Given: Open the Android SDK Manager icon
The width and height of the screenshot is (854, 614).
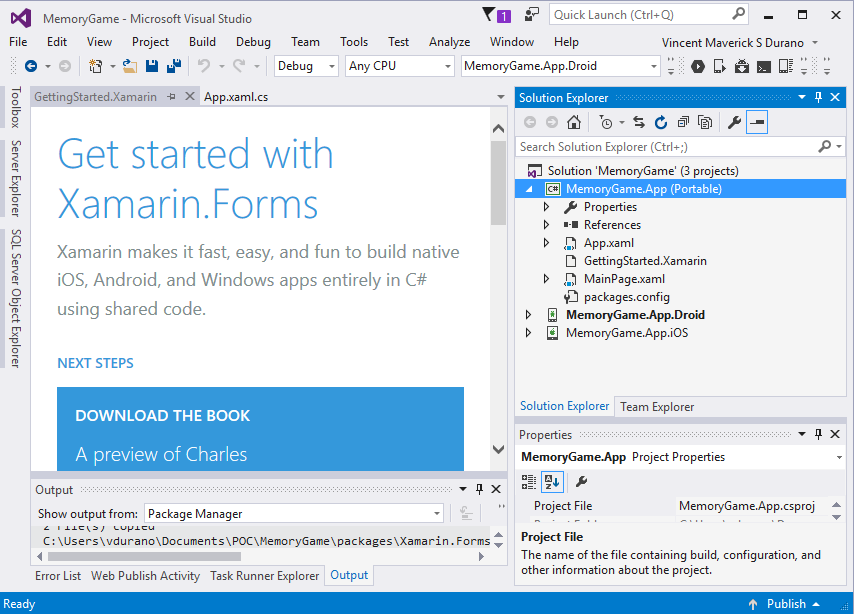Looking at the screenshot, I should 742,66.
